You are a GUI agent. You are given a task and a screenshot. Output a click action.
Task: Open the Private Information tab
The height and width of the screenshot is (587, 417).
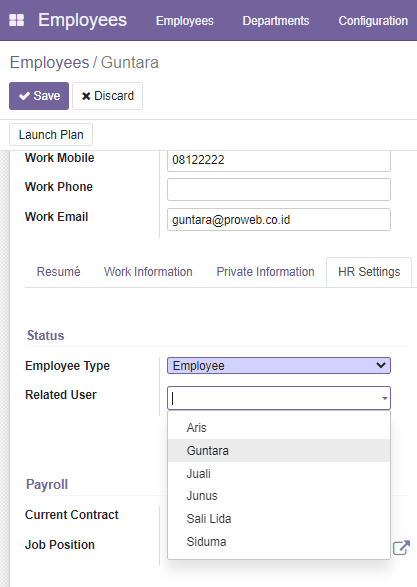(x=265, y=272)
